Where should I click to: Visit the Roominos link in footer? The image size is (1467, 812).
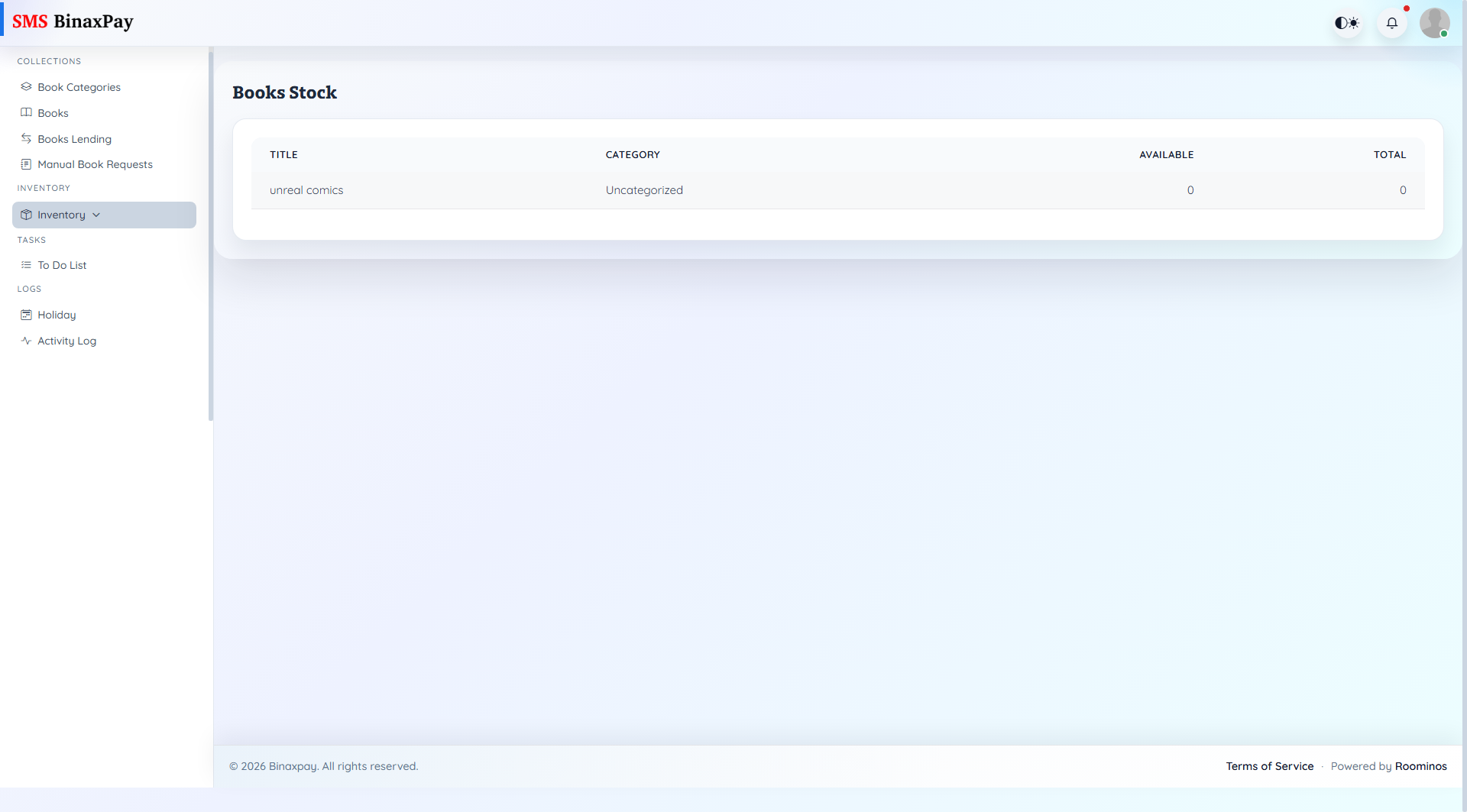pos(1420,766)
